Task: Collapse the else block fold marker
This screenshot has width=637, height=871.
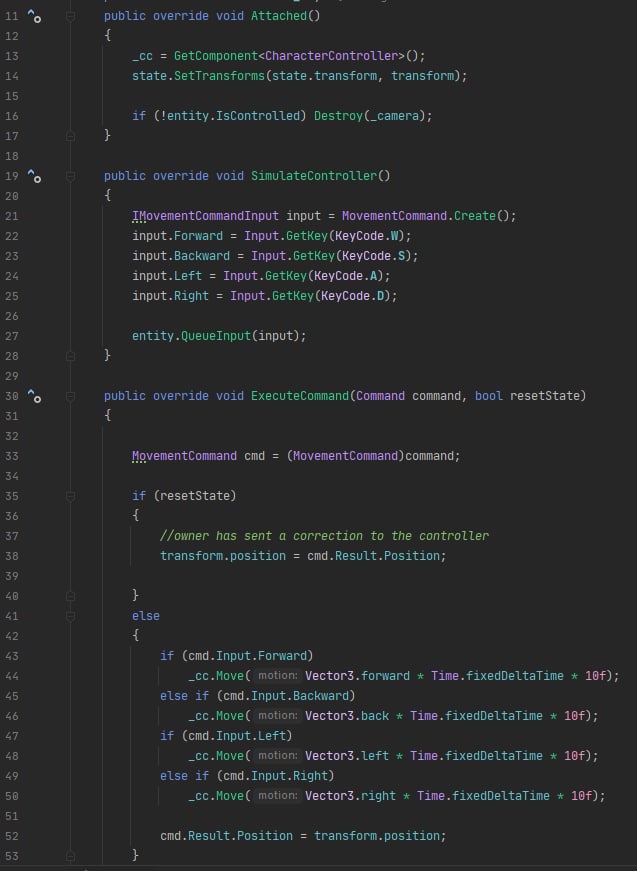Action: (x=71, y=616)
